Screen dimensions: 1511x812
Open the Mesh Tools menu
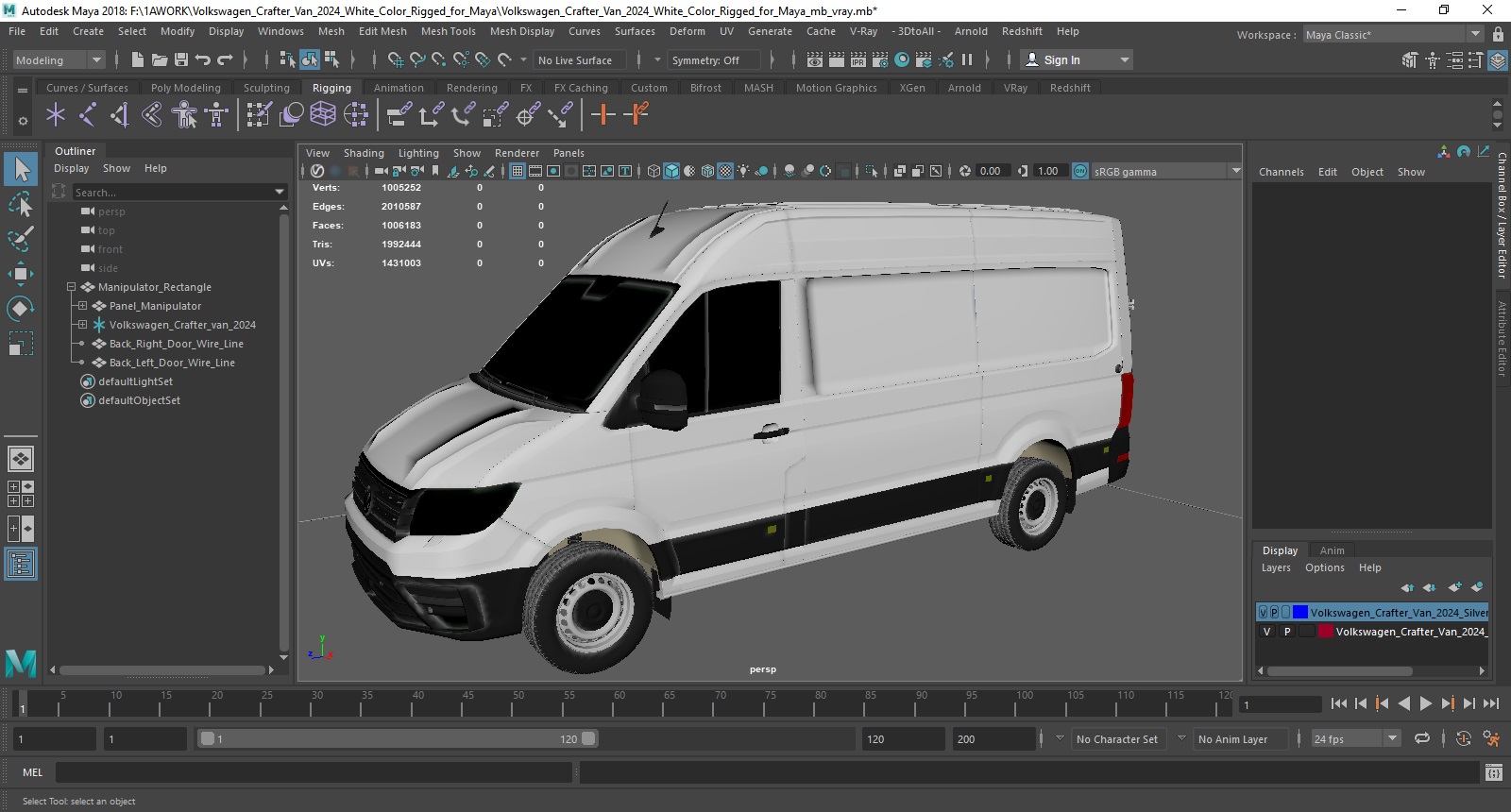point(449,31)
